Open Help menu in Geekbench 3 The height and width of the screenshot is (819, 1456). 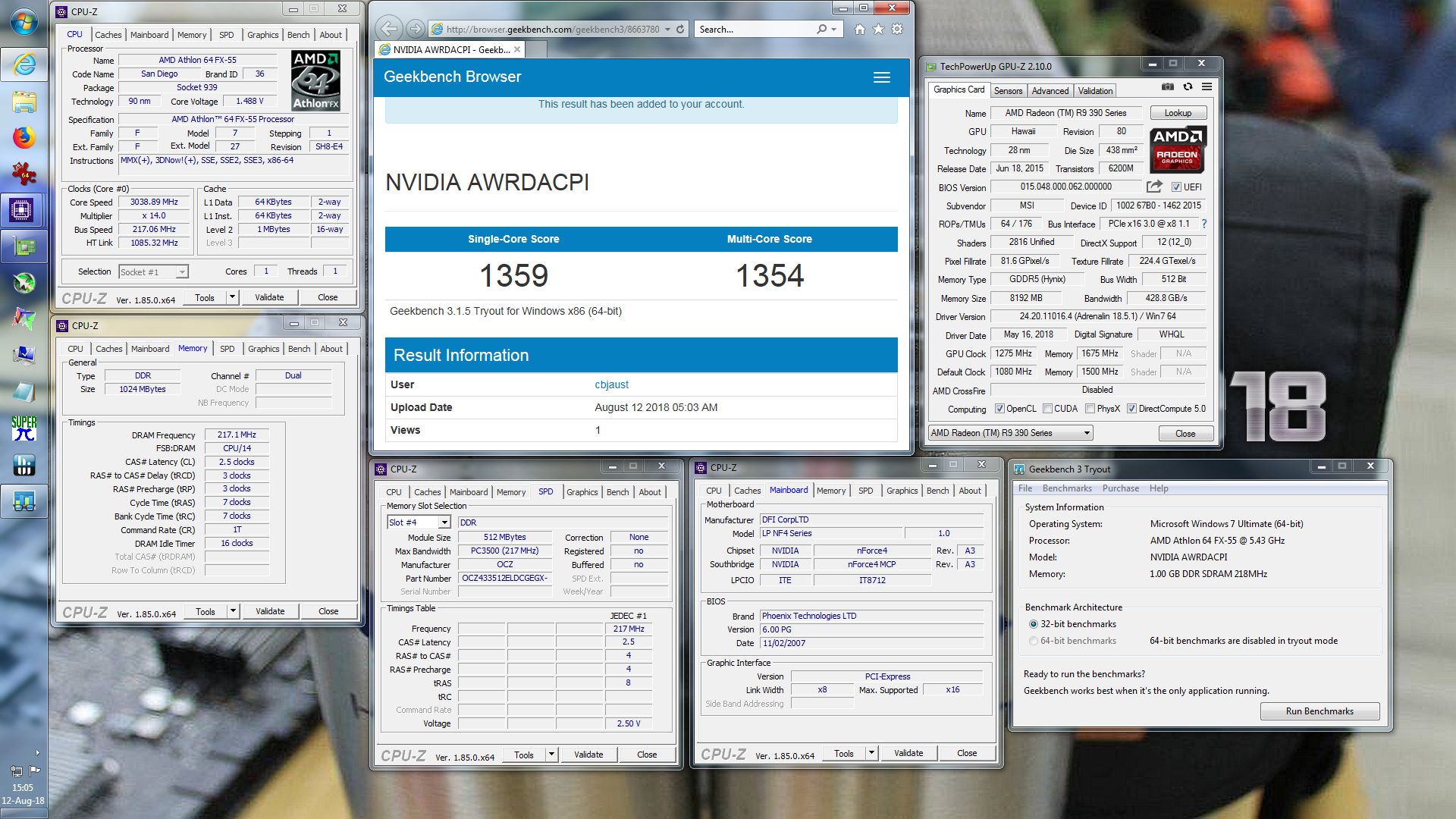pyautogui.click(x=1158, y=488)
